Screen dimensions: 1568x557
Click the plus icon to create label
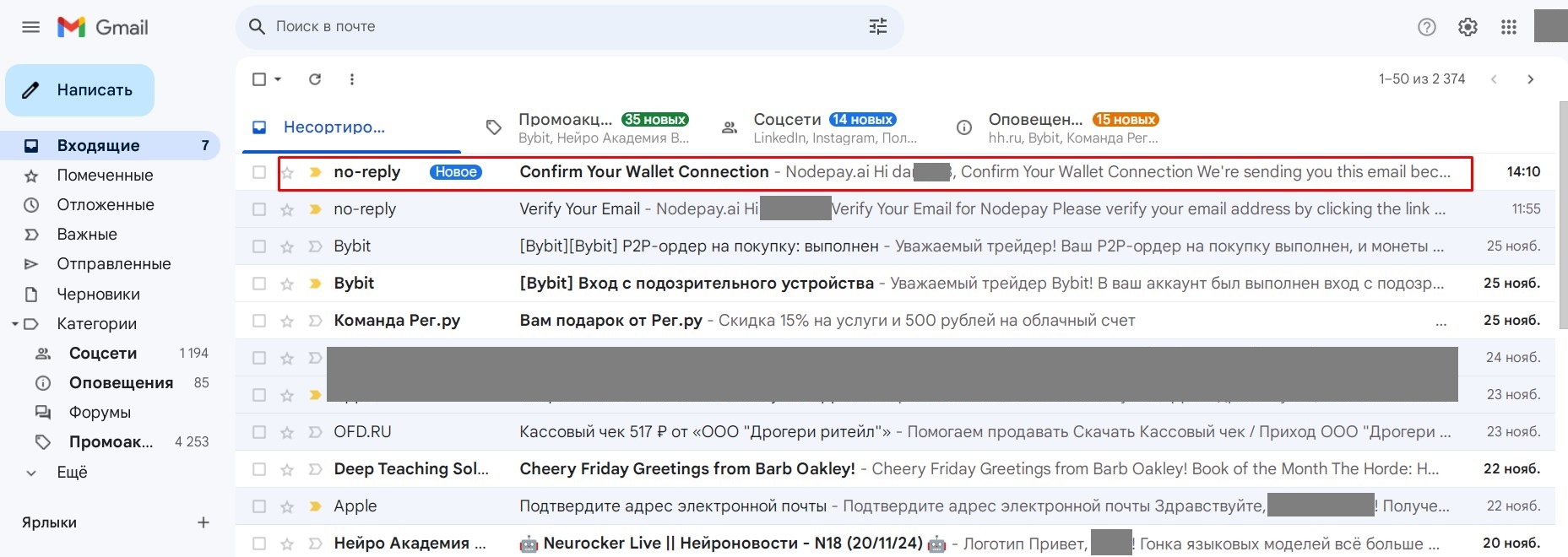coord(203,522)
